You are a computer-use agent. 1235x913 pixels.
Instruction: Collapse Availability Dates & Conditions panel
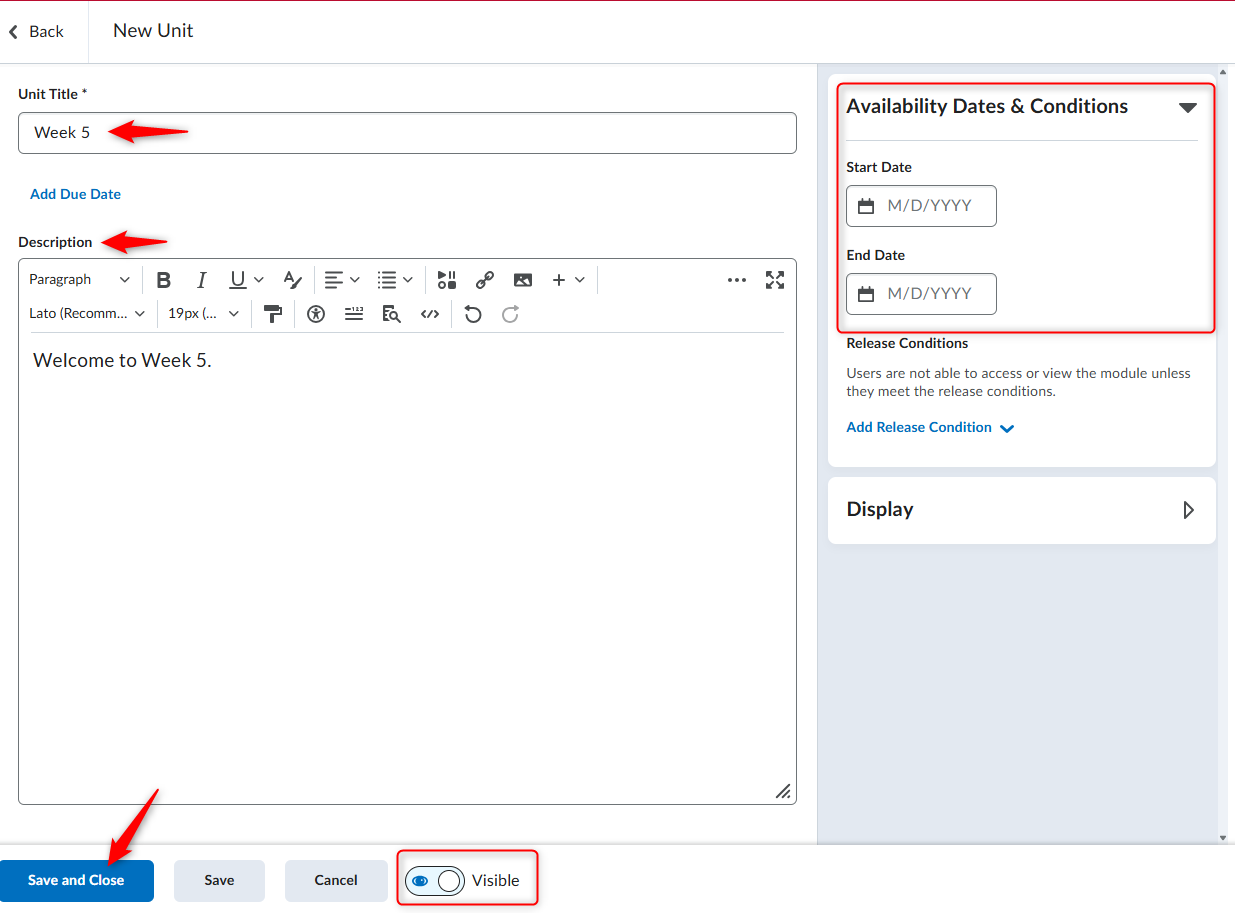1187,107
